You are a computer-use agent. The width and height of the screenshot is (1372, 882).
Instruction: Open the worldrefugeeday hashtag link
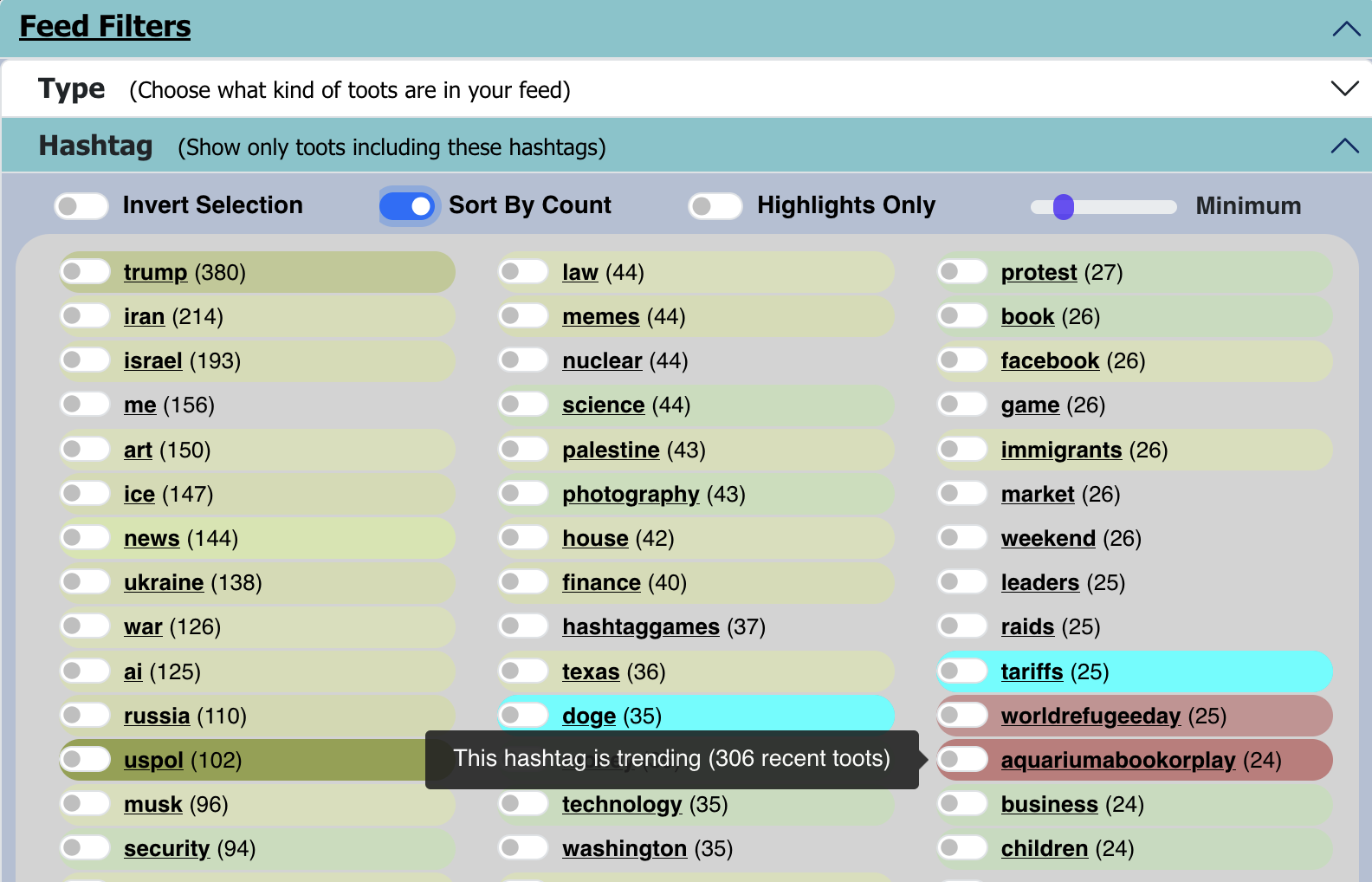pos(1090,717)
